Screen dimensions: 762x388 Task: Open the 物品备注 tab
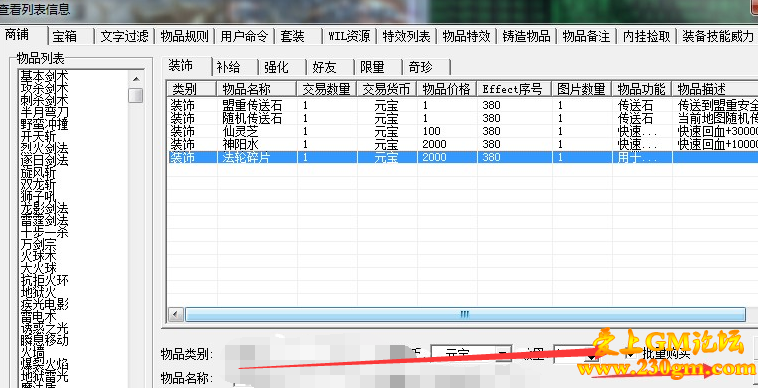point(586,36)
